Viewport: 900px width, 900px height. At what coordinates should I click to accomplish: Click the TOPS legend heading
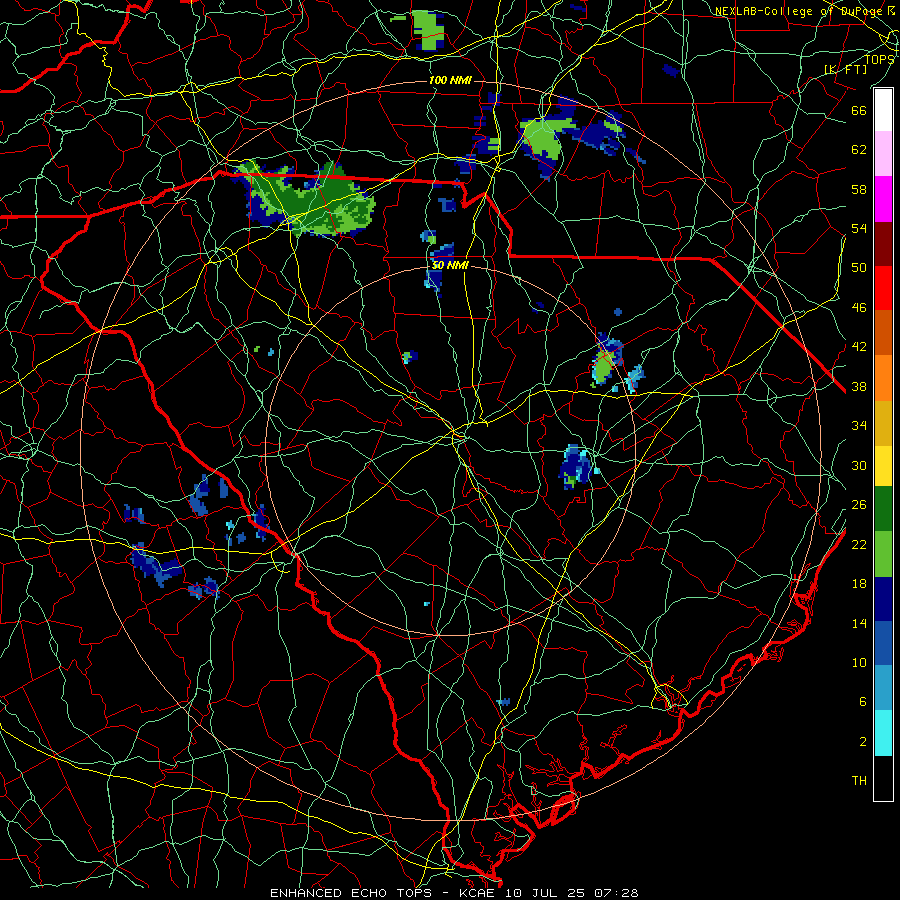[879, 60]
